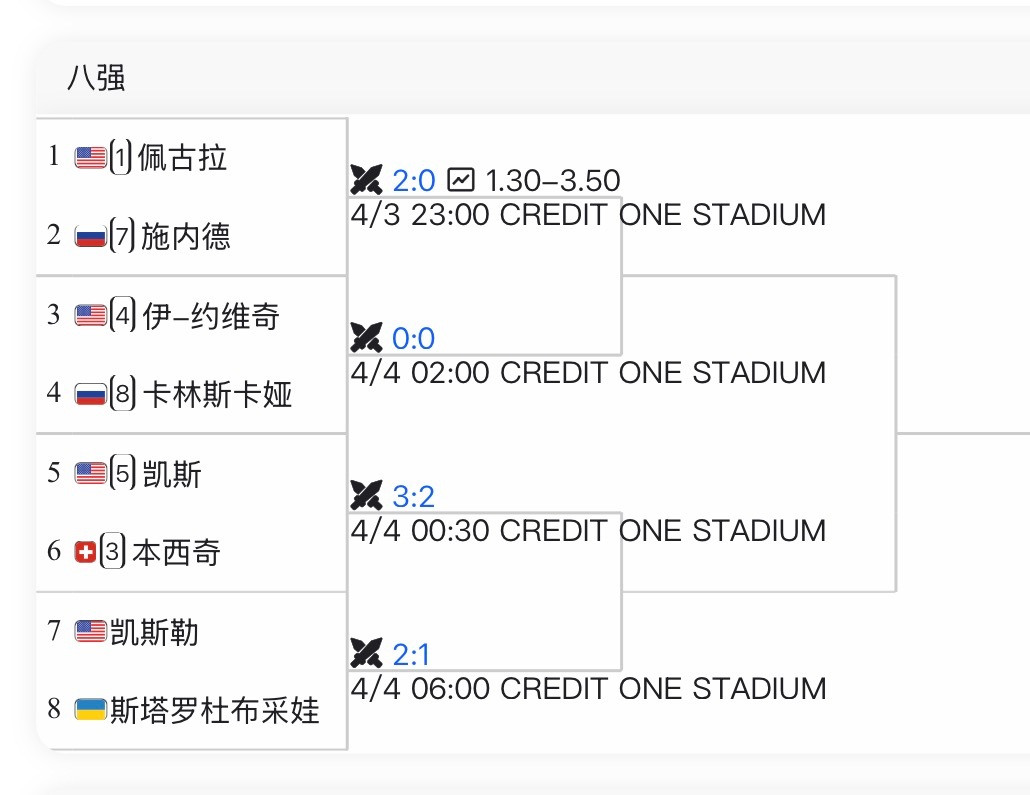The height and width of the screenshot is (795, 1030).
Task: Select player 凯斯 in the bracket
Action: (171, 473)
